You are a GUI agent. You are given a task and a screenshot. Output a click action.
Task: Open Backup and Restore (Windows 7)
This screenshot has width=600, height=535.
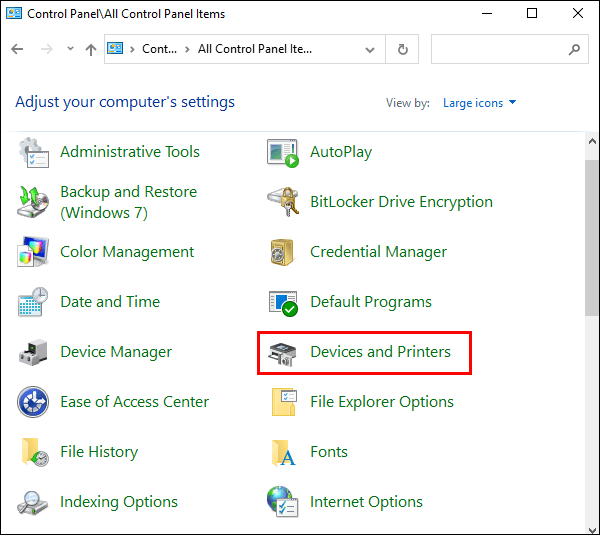point(129,202)
